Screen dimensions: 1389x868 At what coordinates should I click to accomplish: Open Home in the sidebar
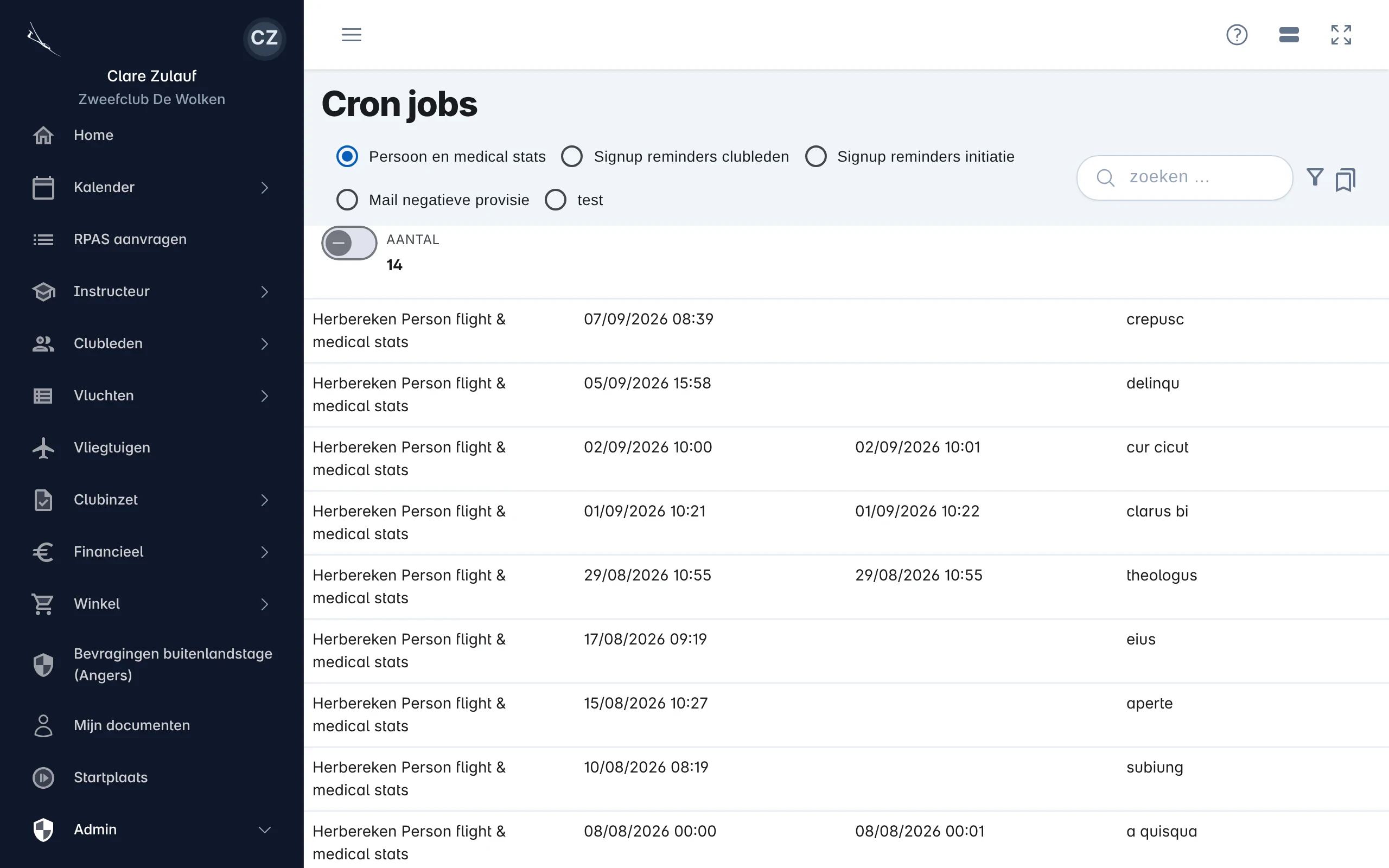tap(151, 136)
